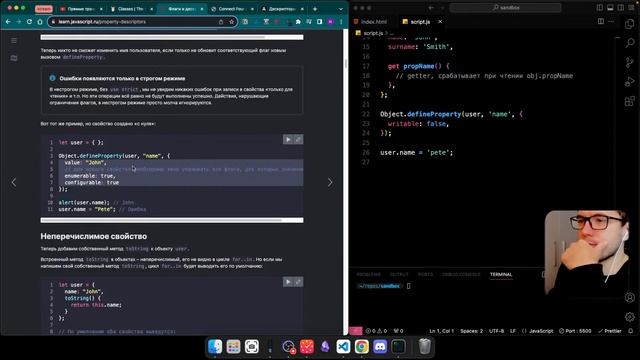Viewport: 640px width, 360px height.
Task: Open Manage gear in VS Code
Action: click(630, 317)
